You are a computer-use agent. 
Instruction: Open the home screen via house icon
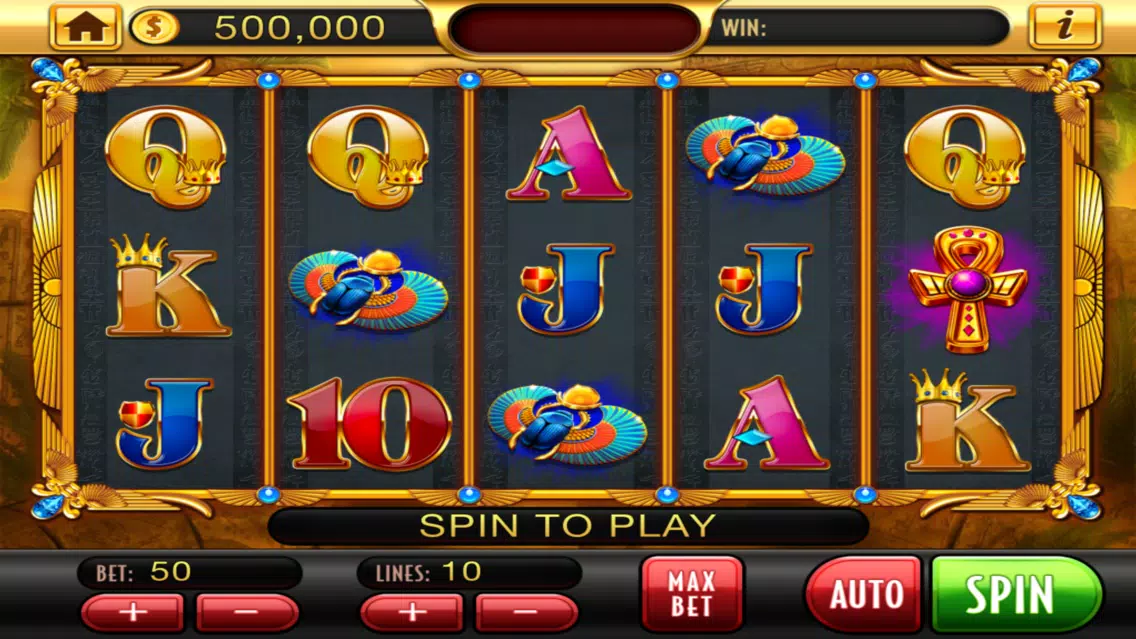[x=85, y=27]
